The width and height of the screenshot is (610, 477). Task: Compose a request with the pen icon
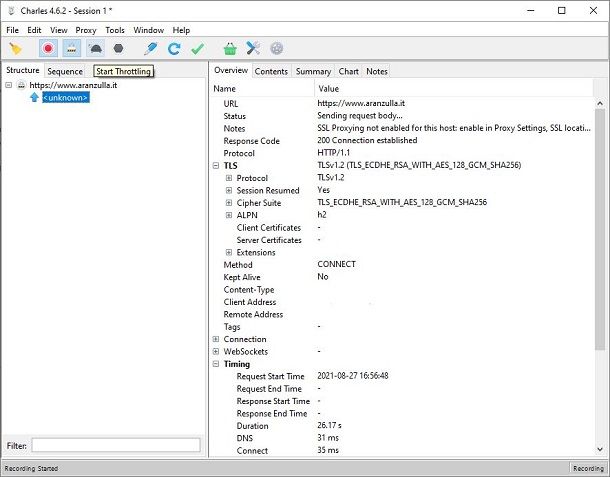(151, 49)
